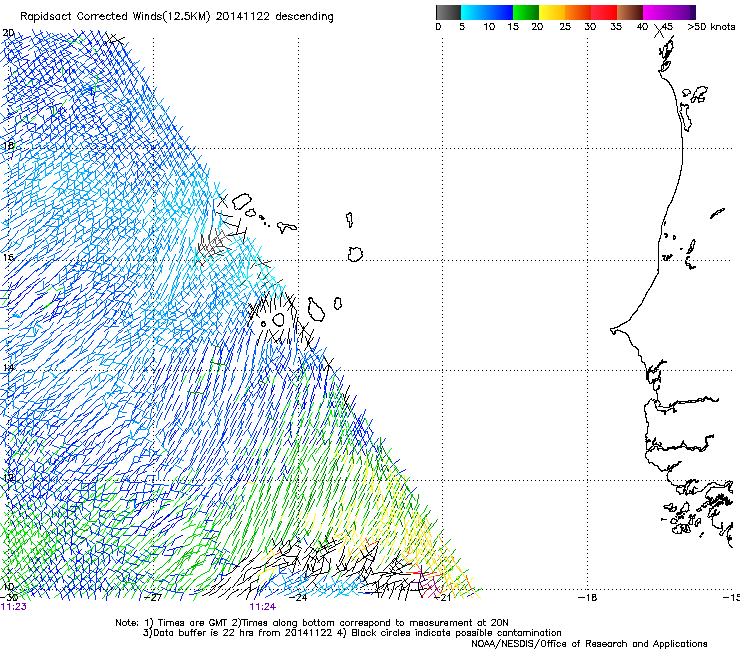Click the "16" latitude label
Image resolution: width=740 pixels, height=650 pixels.
point(8,257)
